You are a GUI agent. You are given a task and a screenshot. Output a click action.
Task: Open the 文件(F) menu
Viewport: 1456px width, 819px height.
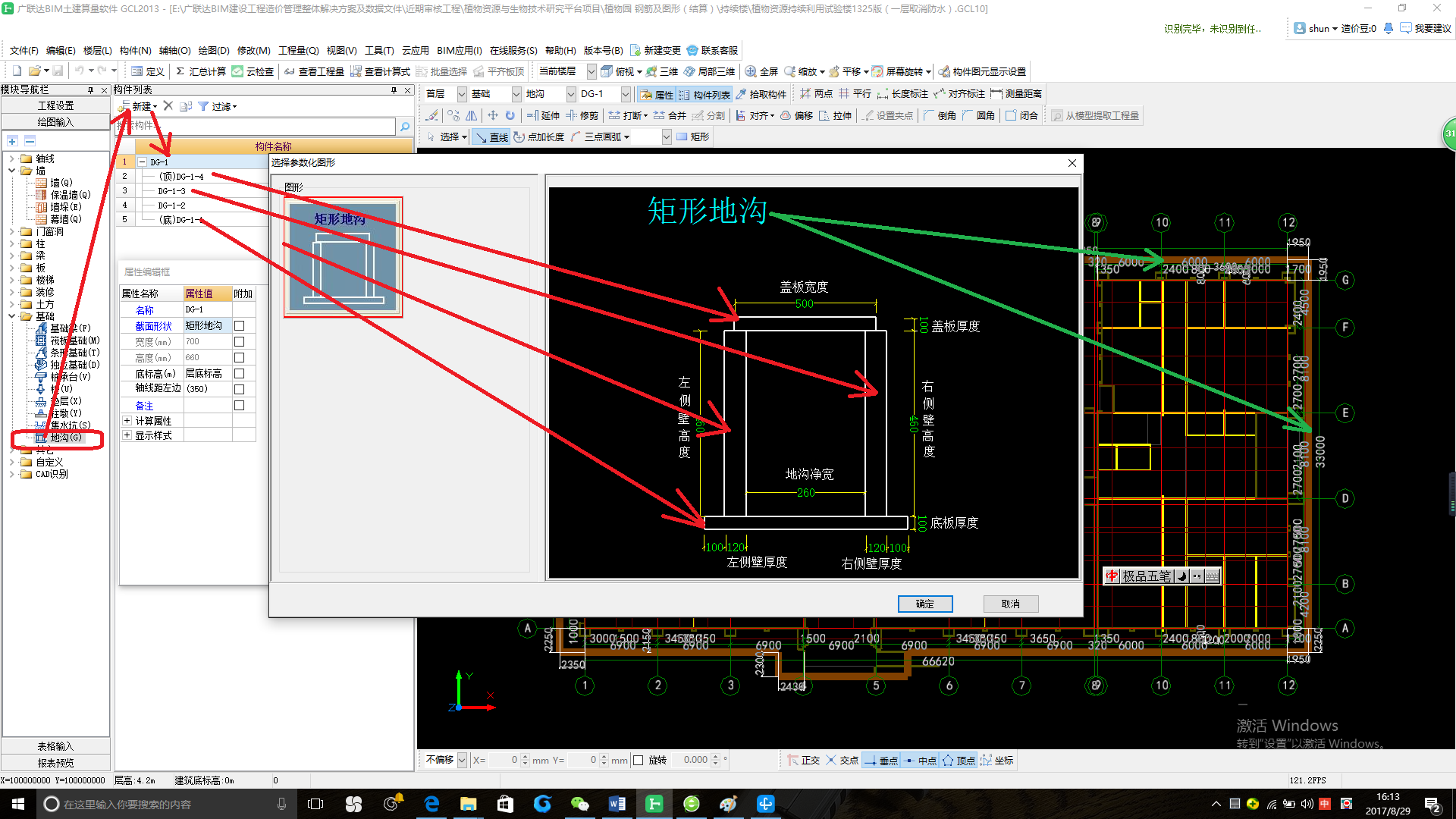pyautogui.click(x=24, y=51)
